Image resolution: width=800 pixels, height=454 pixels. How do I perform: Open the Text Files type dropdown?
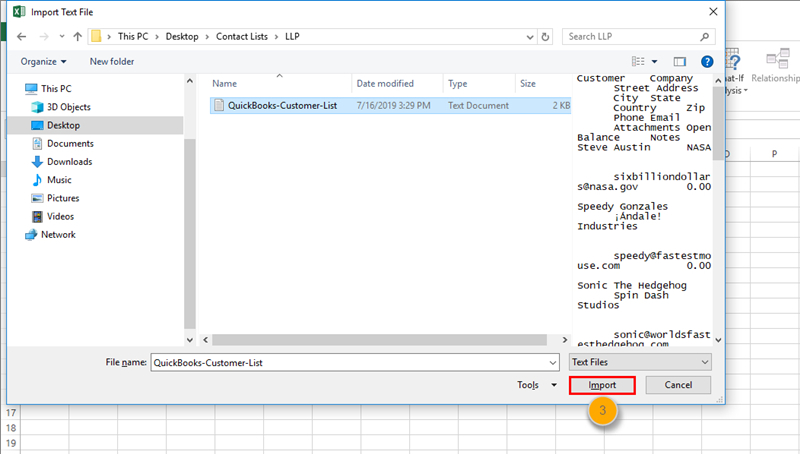[639, 362]
